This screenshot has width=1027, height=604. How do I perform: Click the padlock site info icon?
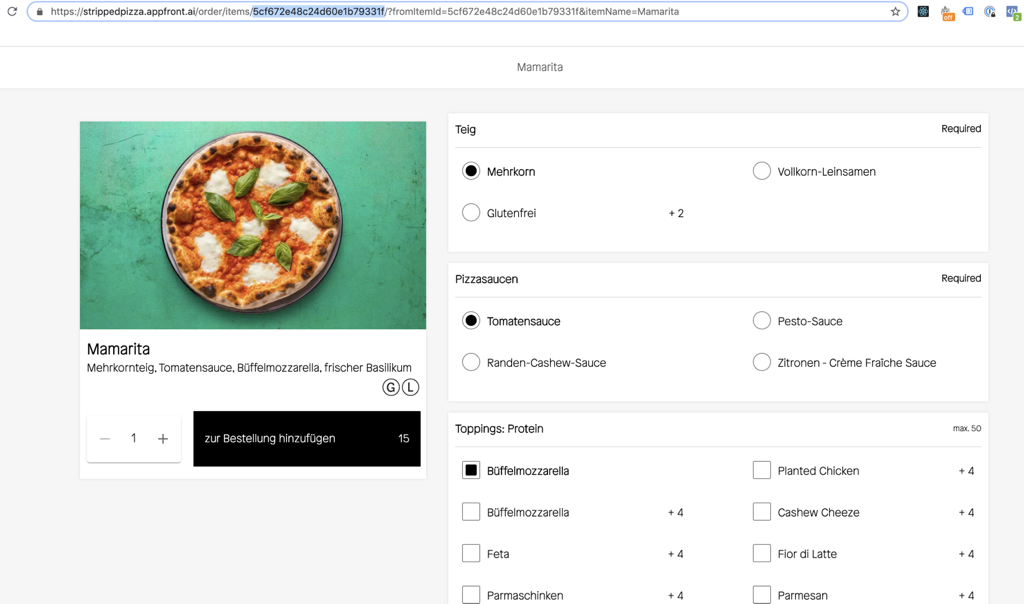39,12
